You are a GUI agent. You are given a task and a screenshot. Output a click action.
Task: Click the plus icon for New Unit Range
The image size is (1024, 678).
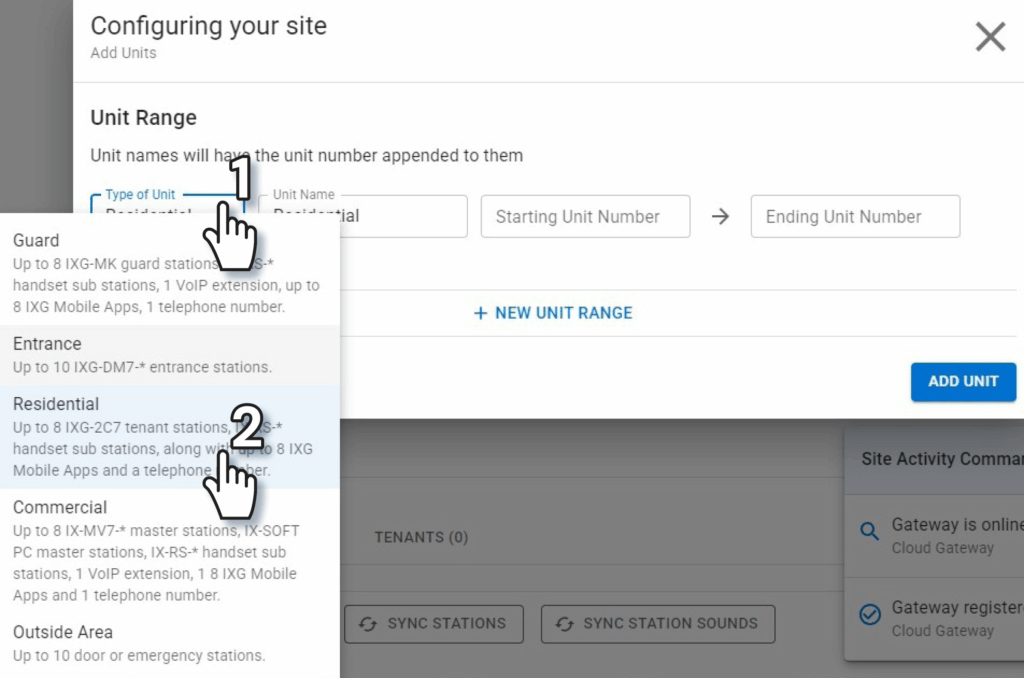point(480,313)
